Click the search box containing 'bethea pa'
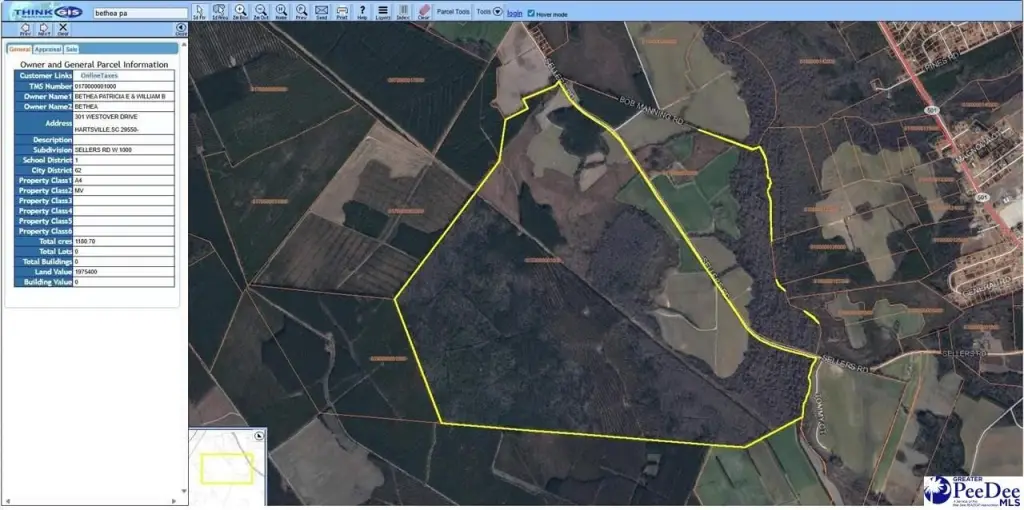The width and height of the screenshot is (1024, 510). click(139, 14)
